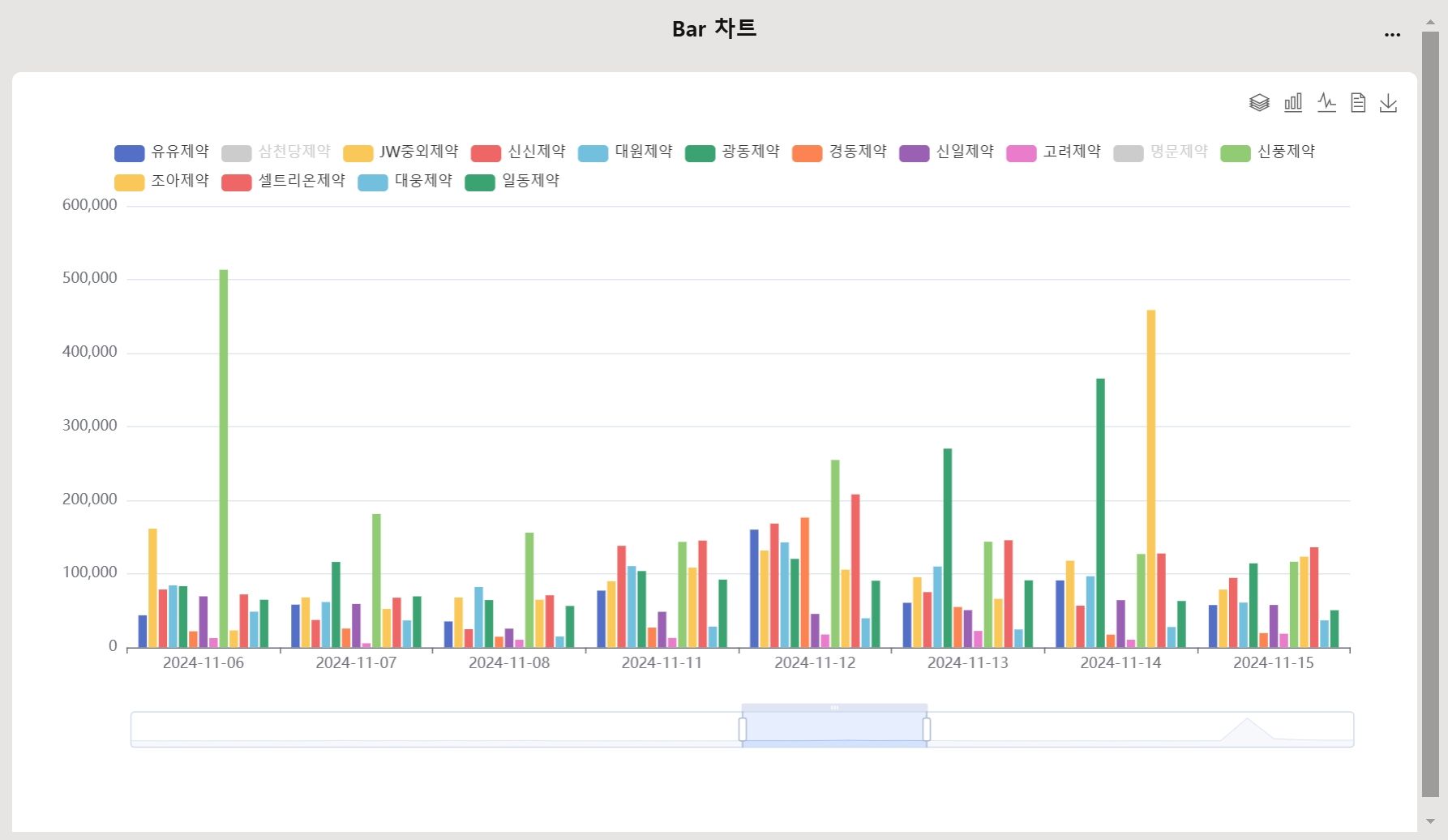
Task: Click tall 신풍제약 bar on 2024-11-06
Action: (x=224, y=458)
